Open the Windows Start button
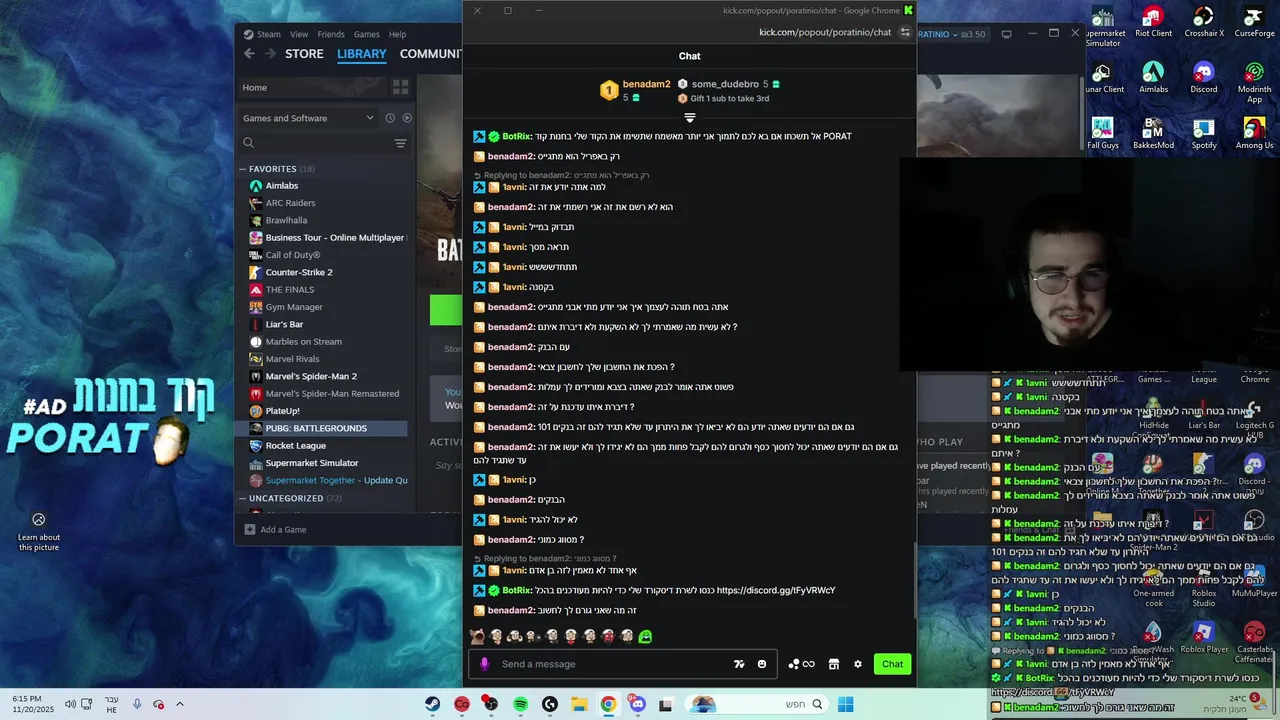The image size is (1280, 720). click(x=845, y=704)
